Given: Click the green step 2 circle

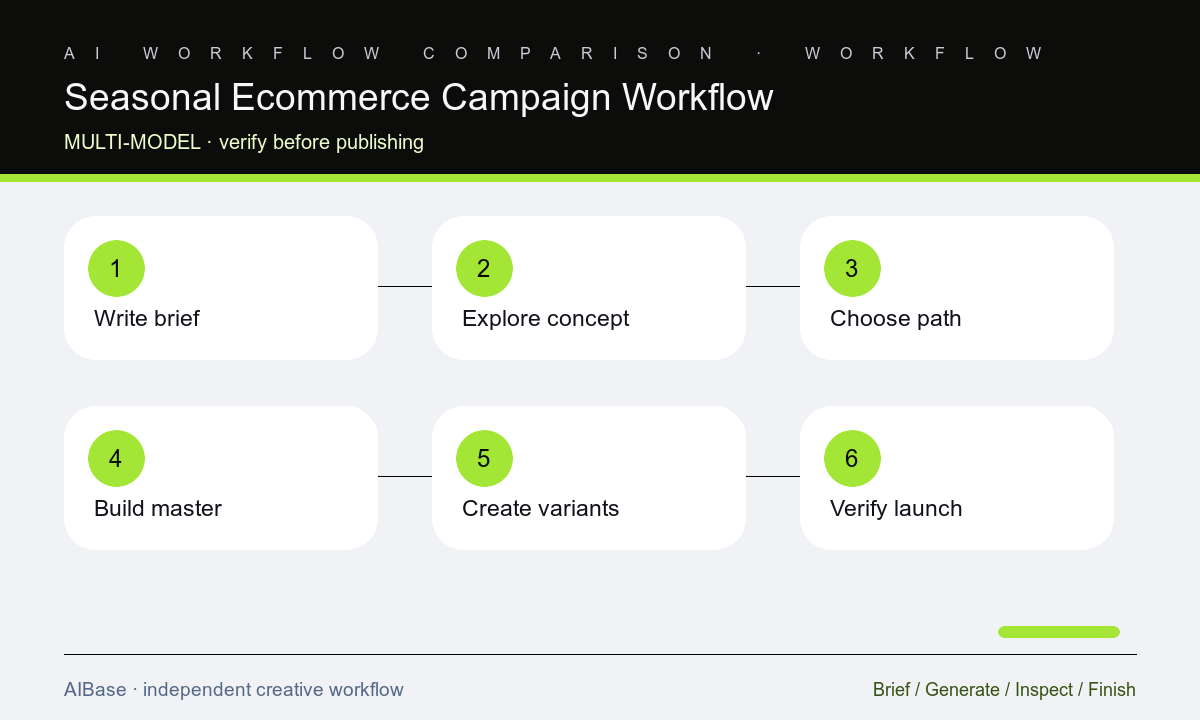Looking at the screenshot, I should (484, 268).
